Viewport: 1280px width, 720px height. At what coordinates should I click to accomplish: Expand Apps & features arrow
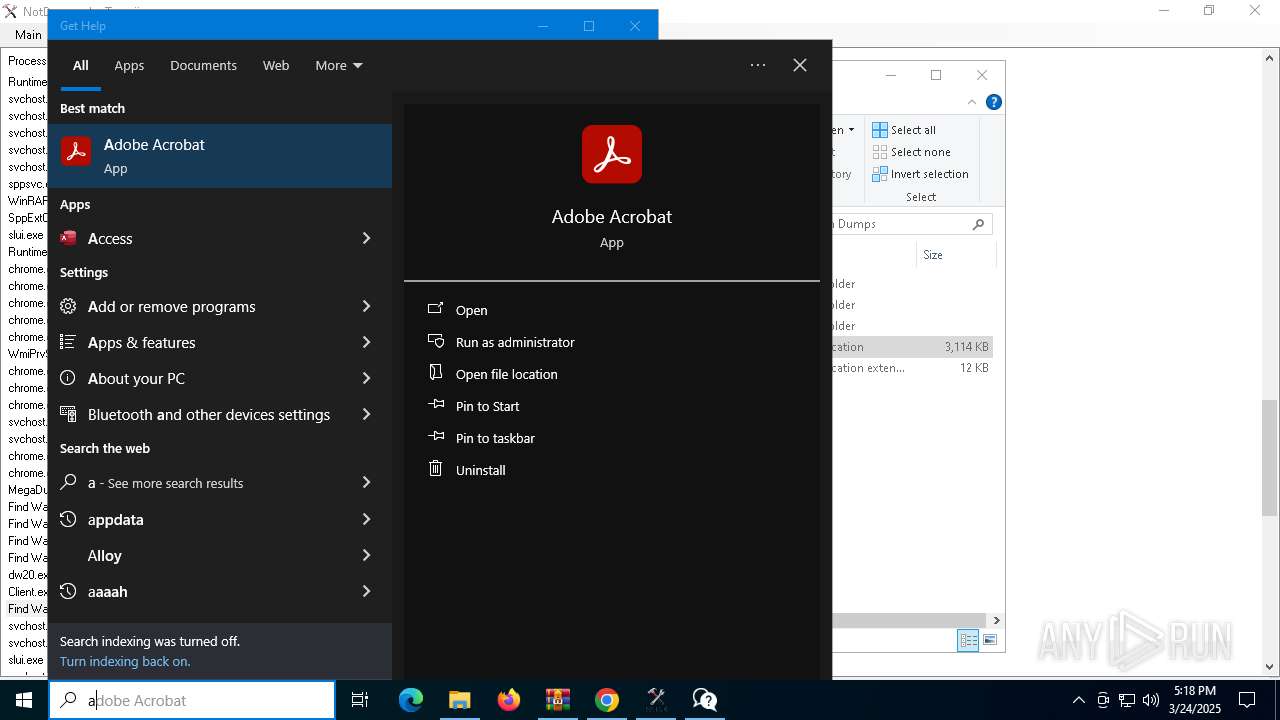point(366,342)
